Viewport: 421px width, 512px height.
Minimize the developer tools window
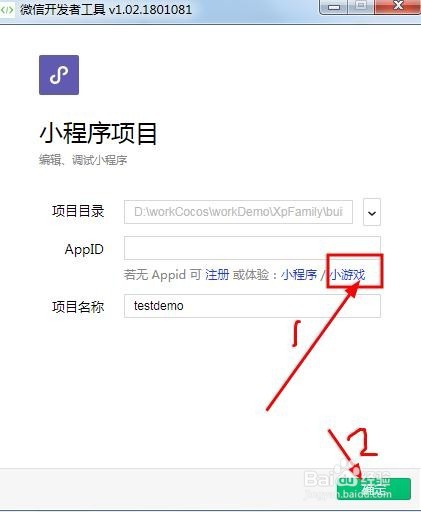coord(334,7)
